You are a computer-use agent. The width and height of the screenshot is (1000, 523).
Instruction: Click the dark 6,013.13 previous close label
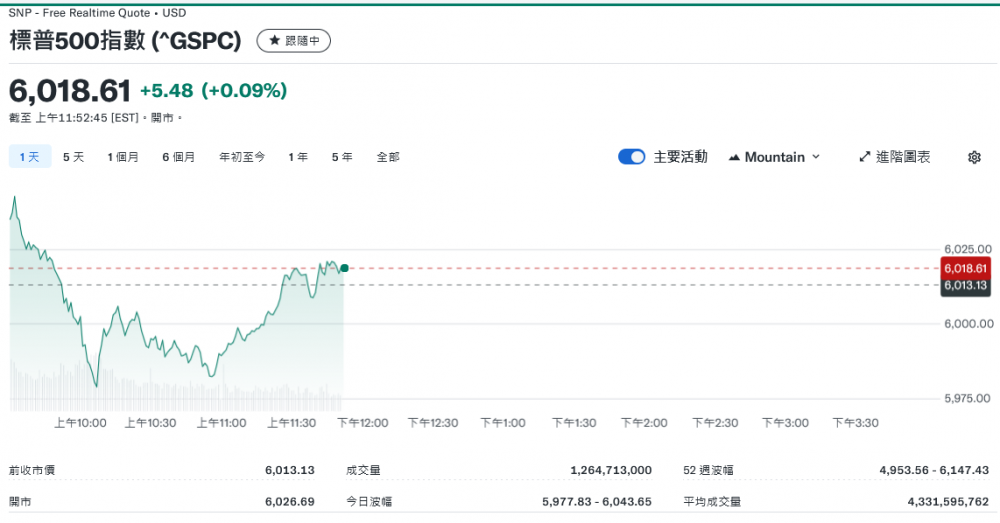click(x=965, y=285)
